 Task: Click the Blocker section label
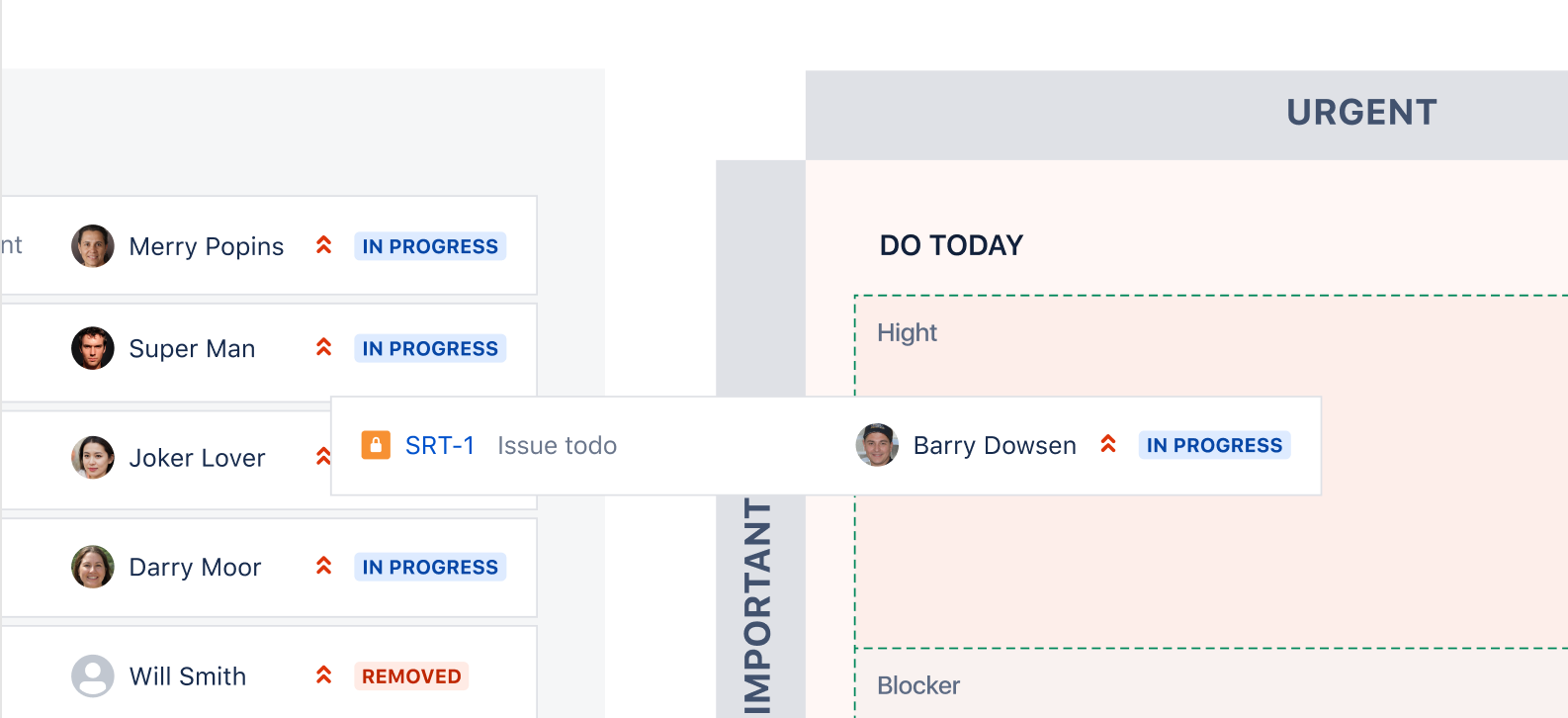click(918, 685)
